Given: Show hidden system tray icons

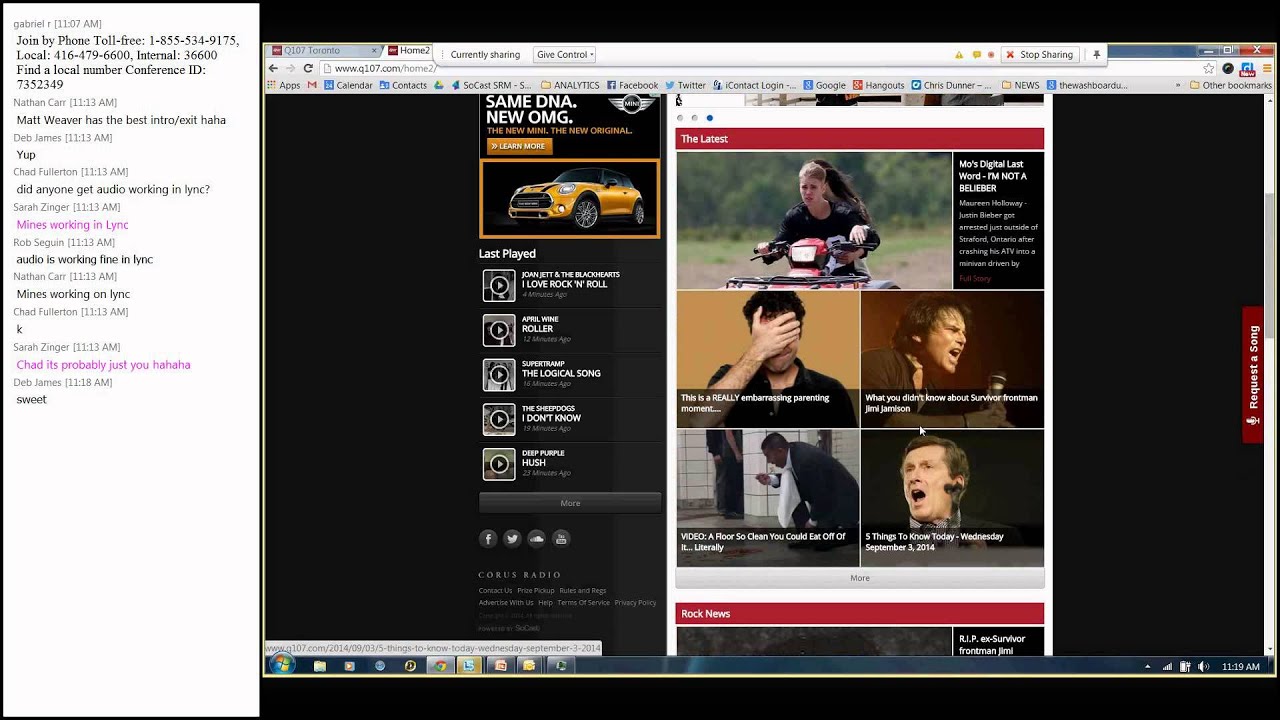Looking at the screenshot, I should click(x=1148, y=667).
